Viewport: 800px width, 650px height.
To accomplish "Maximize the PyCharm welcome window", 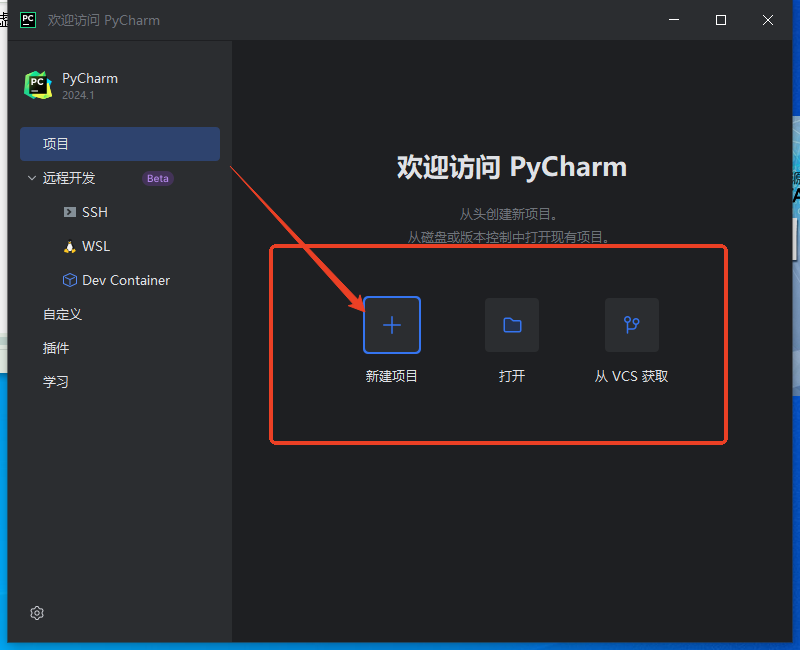I will 721,20.
